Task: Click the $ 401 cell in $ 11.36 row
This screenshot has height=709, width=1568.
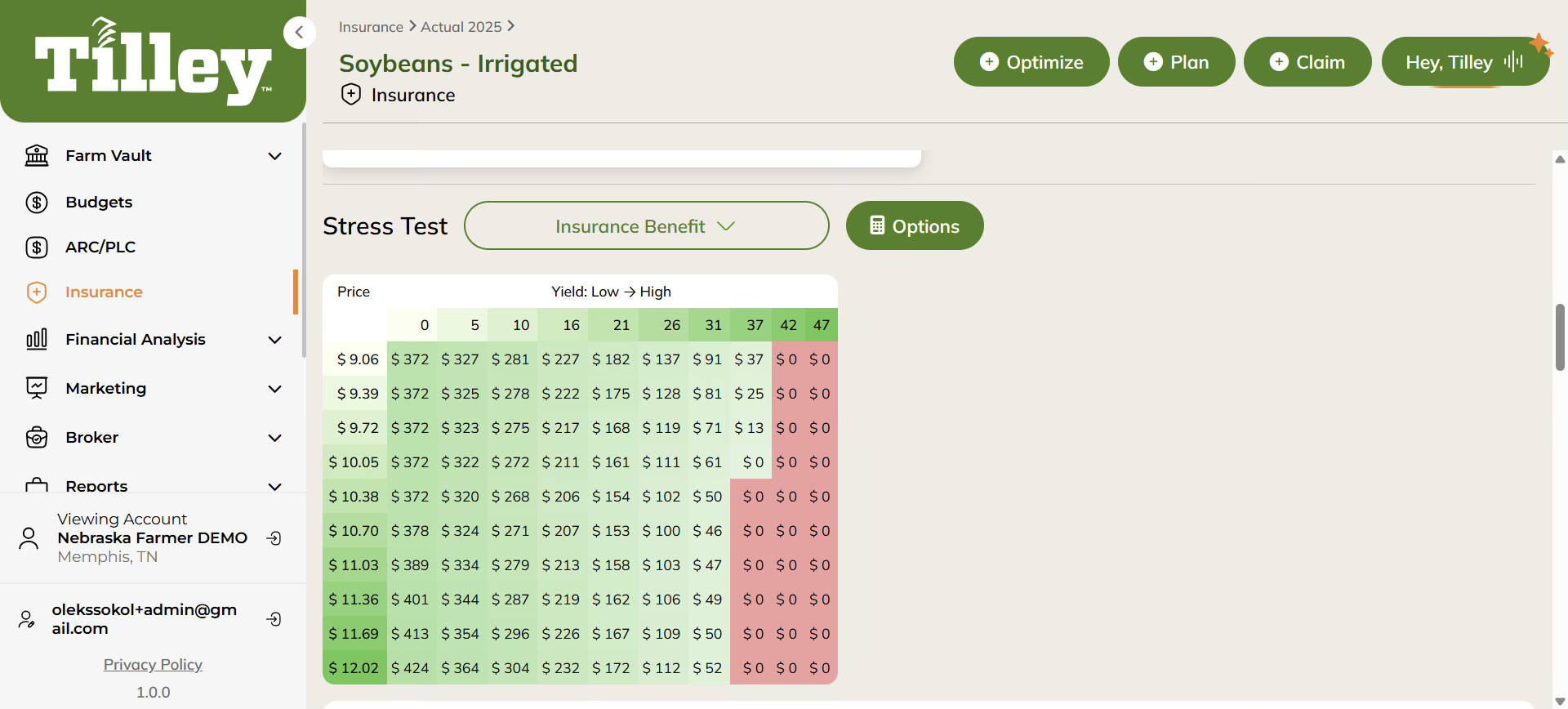Action: click(x=411, y=599)
